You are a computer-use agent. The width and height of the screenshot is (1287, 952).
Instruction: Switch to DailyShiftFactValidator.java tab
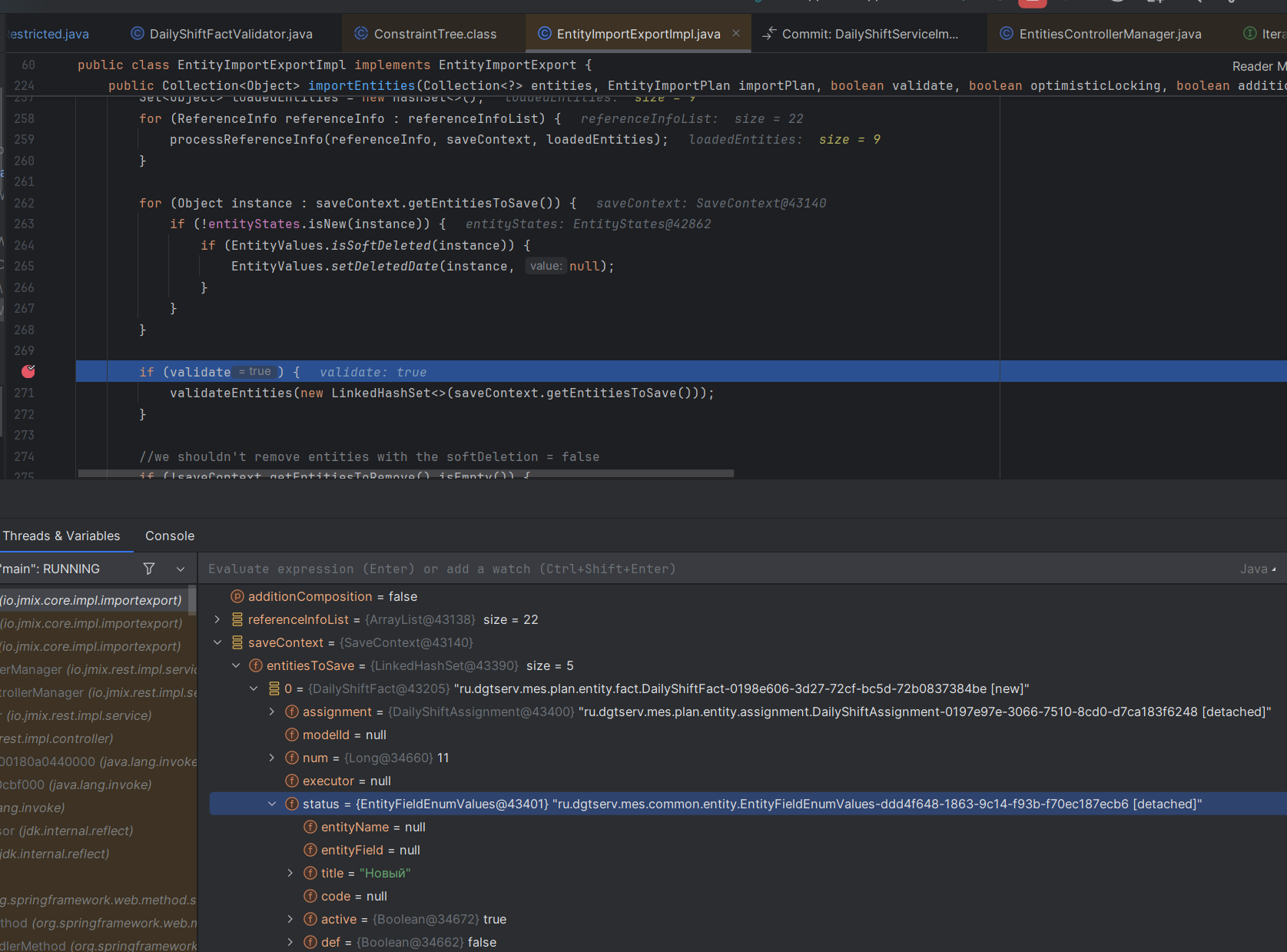(x=223, y=34)
